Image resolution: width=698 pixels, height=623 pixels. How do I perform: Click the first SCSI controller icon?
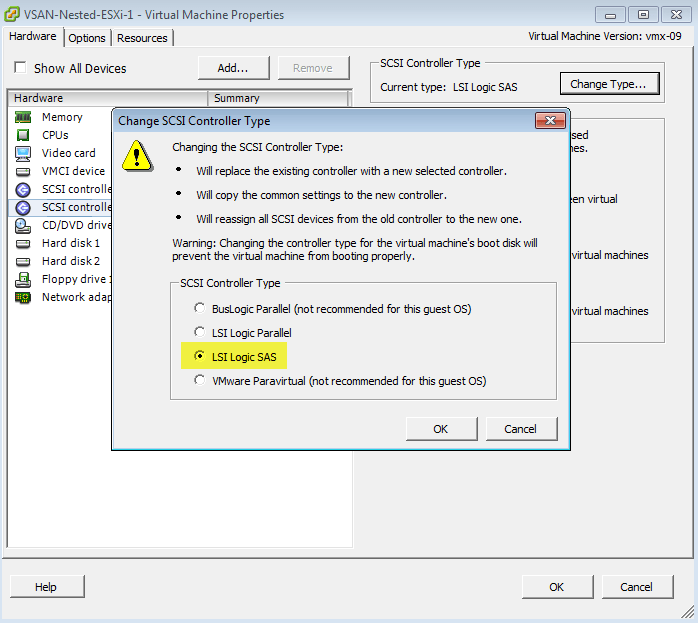pyautogui.click(x=23, y=190)
